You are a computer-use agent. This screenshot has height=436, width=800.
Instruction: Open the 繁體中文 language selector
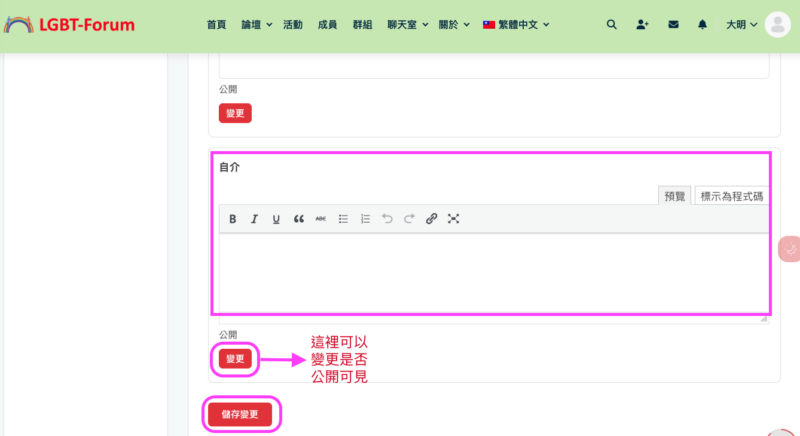click(520, 25)
